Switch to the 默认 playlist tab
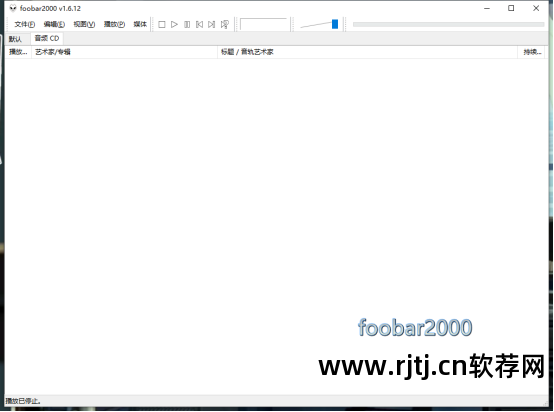This screenshot has height=412, width=554. tap(15, 39)
